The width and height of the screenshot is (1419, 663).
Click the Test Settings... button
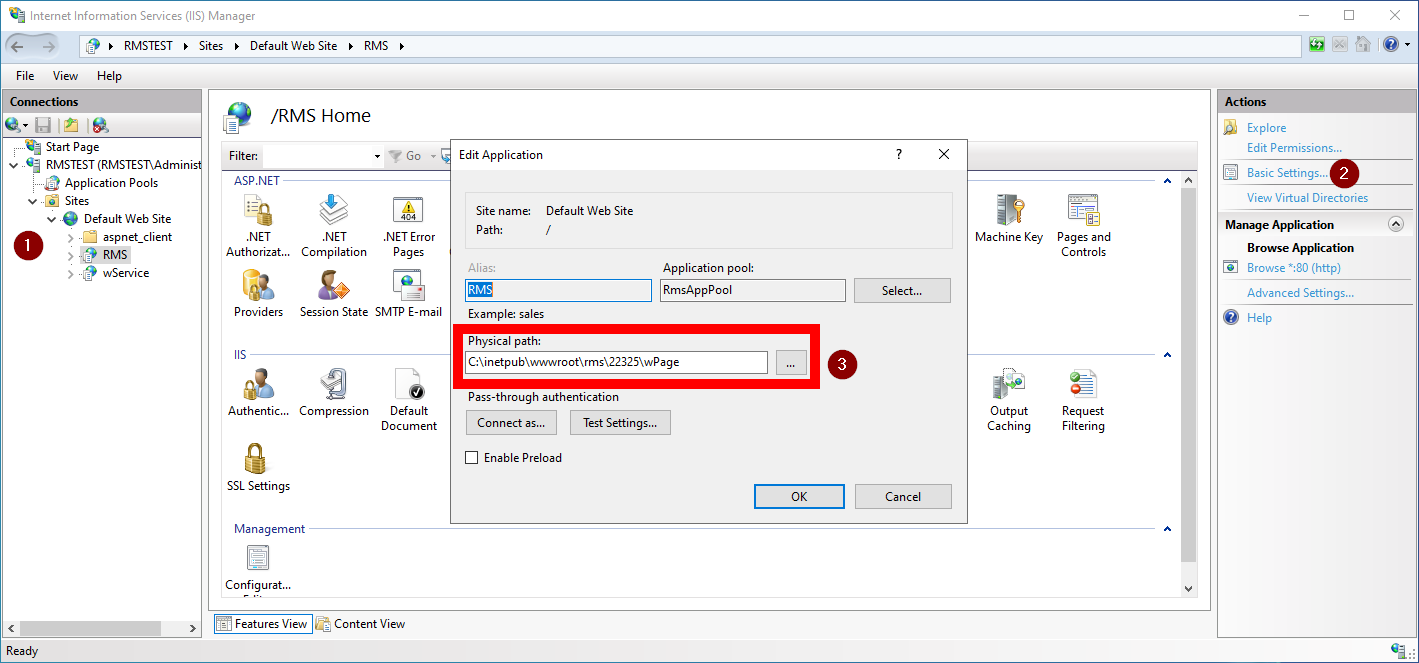point(620,423)
